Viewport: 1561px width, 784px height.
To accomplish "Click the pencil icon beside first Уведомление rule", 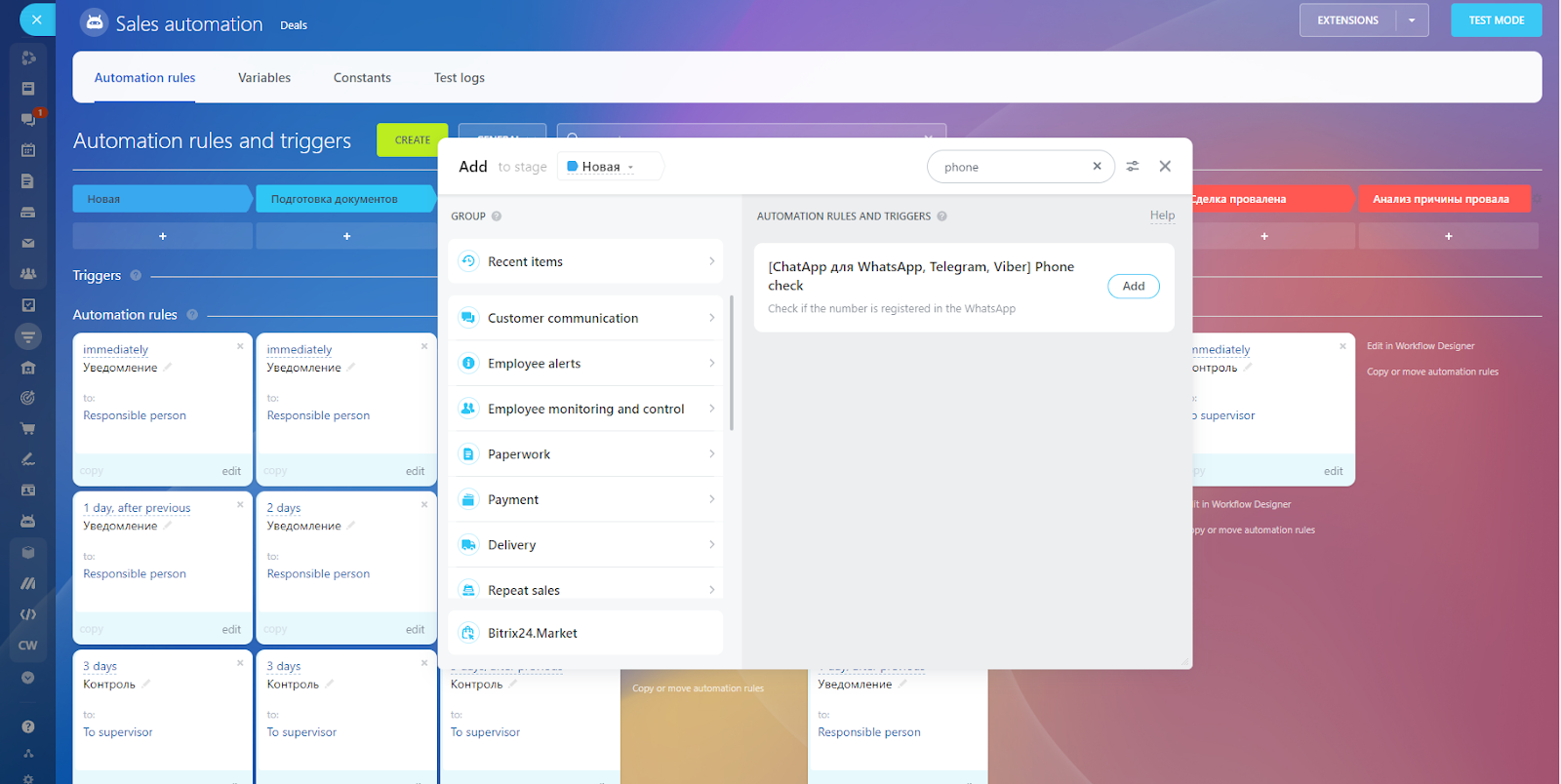I will (x=167, y=368).
